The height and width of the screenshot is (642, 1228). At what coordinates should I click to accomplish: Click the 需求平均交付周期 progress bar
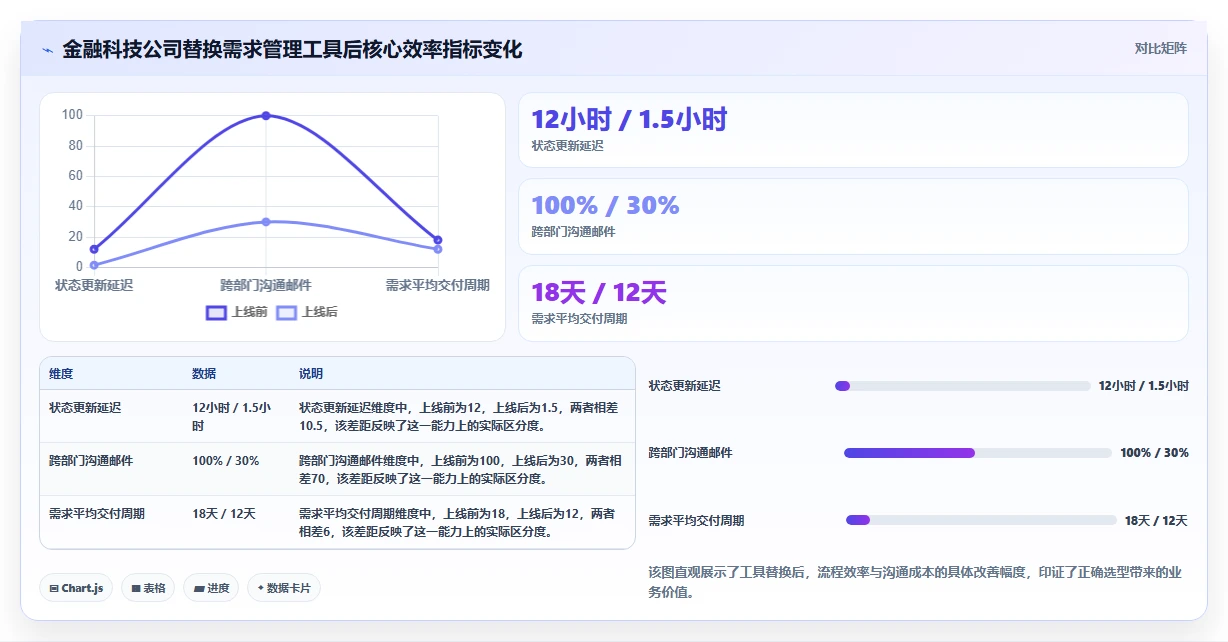click(x=981, y=520)
